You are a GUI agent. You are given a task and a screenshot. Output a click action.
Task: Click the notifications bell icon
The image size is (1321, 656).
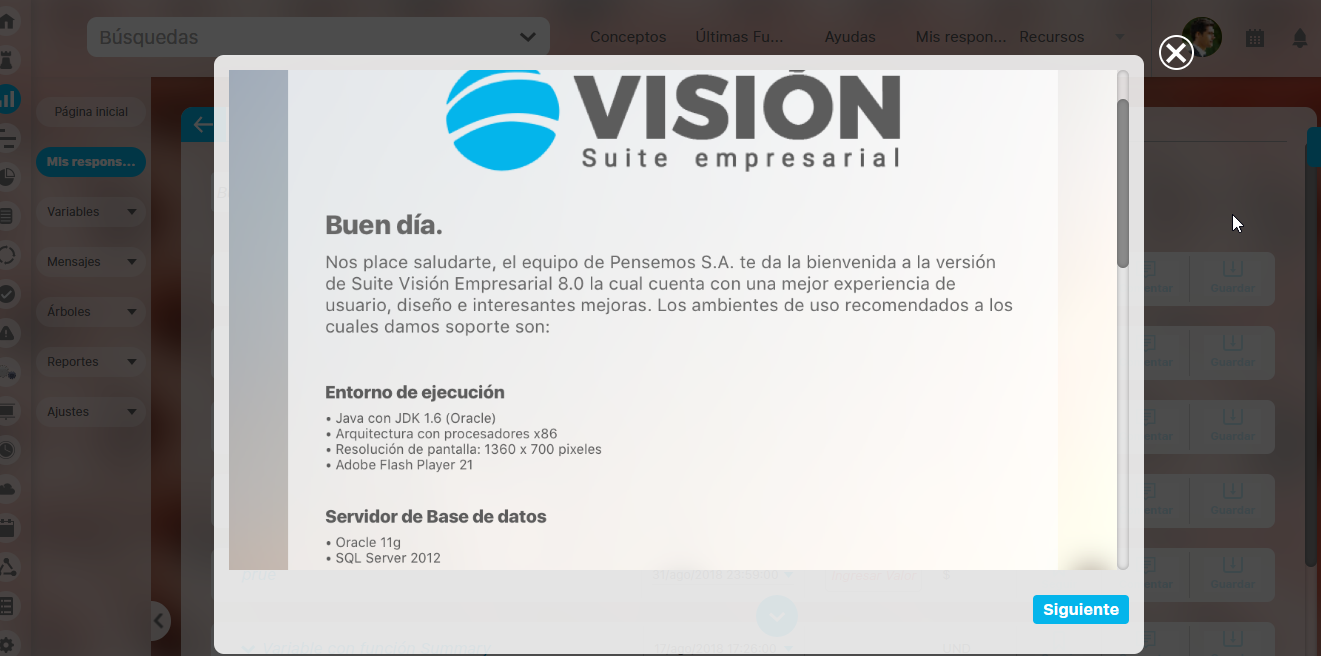click(x=1300, y=38)
